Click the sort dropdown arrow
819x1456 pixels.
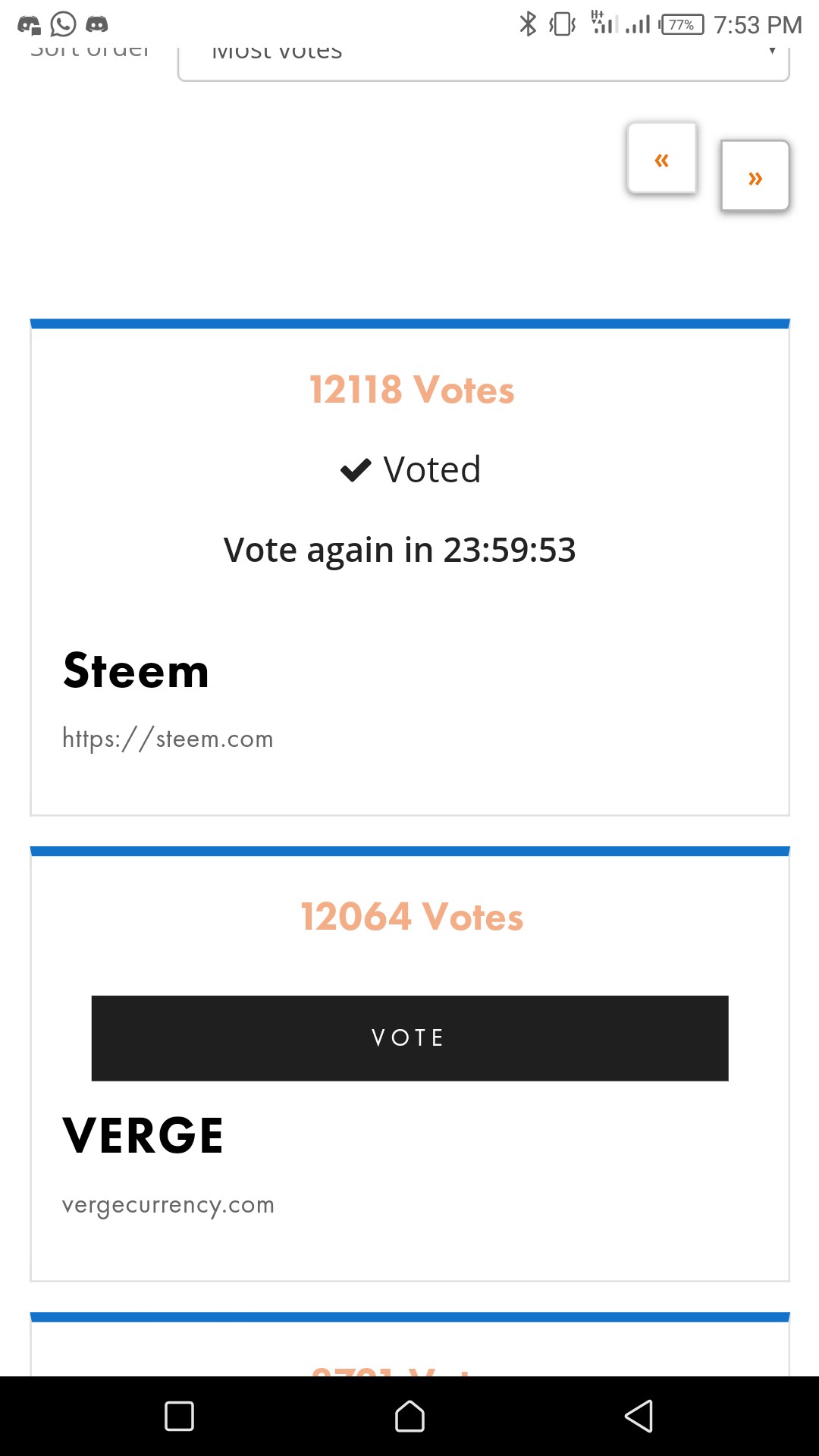tap(772, 52)
